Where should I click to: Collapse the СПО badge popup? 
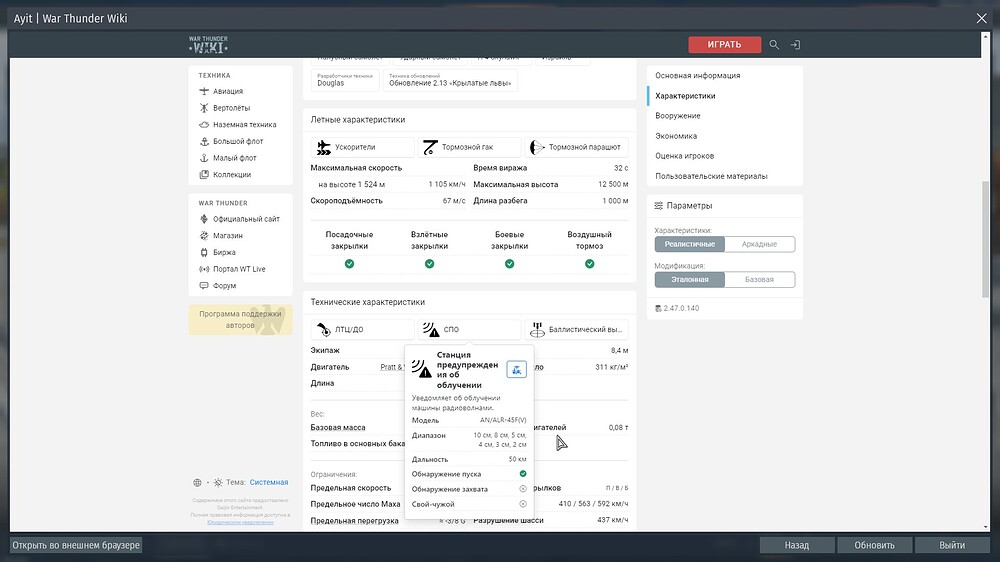tap(469, 329)
